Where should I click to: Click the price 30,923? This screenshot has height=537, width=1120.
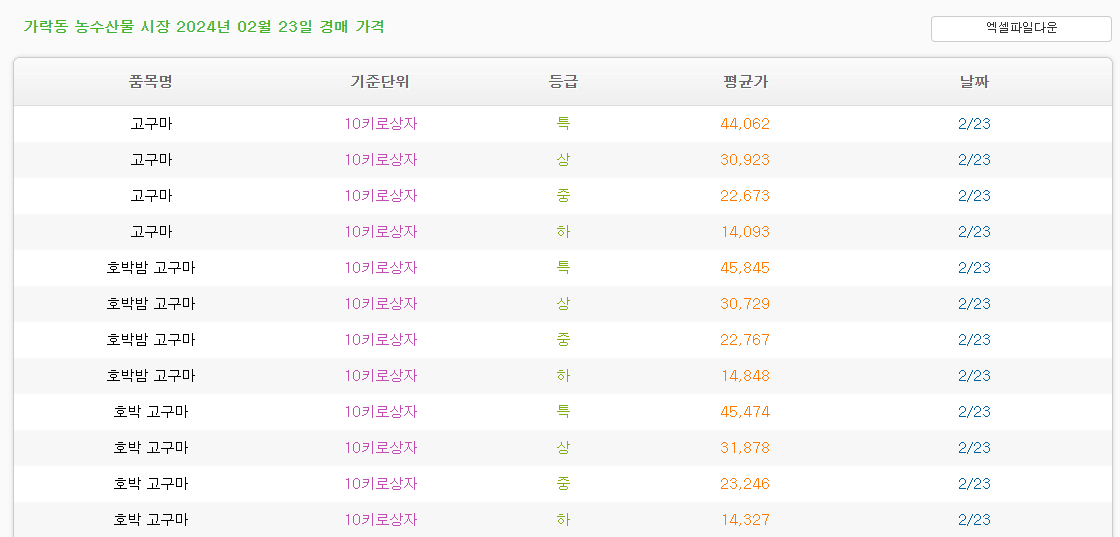point(745,160)
